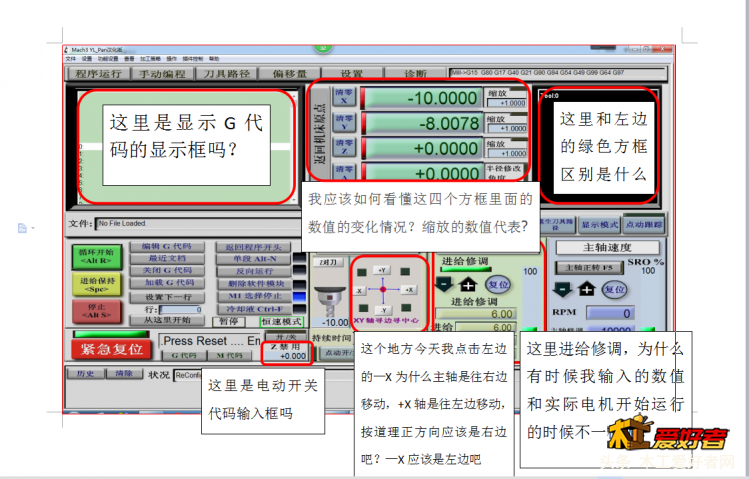Click the -X edge finder button
749x479 pixels.
pos(359,290)
